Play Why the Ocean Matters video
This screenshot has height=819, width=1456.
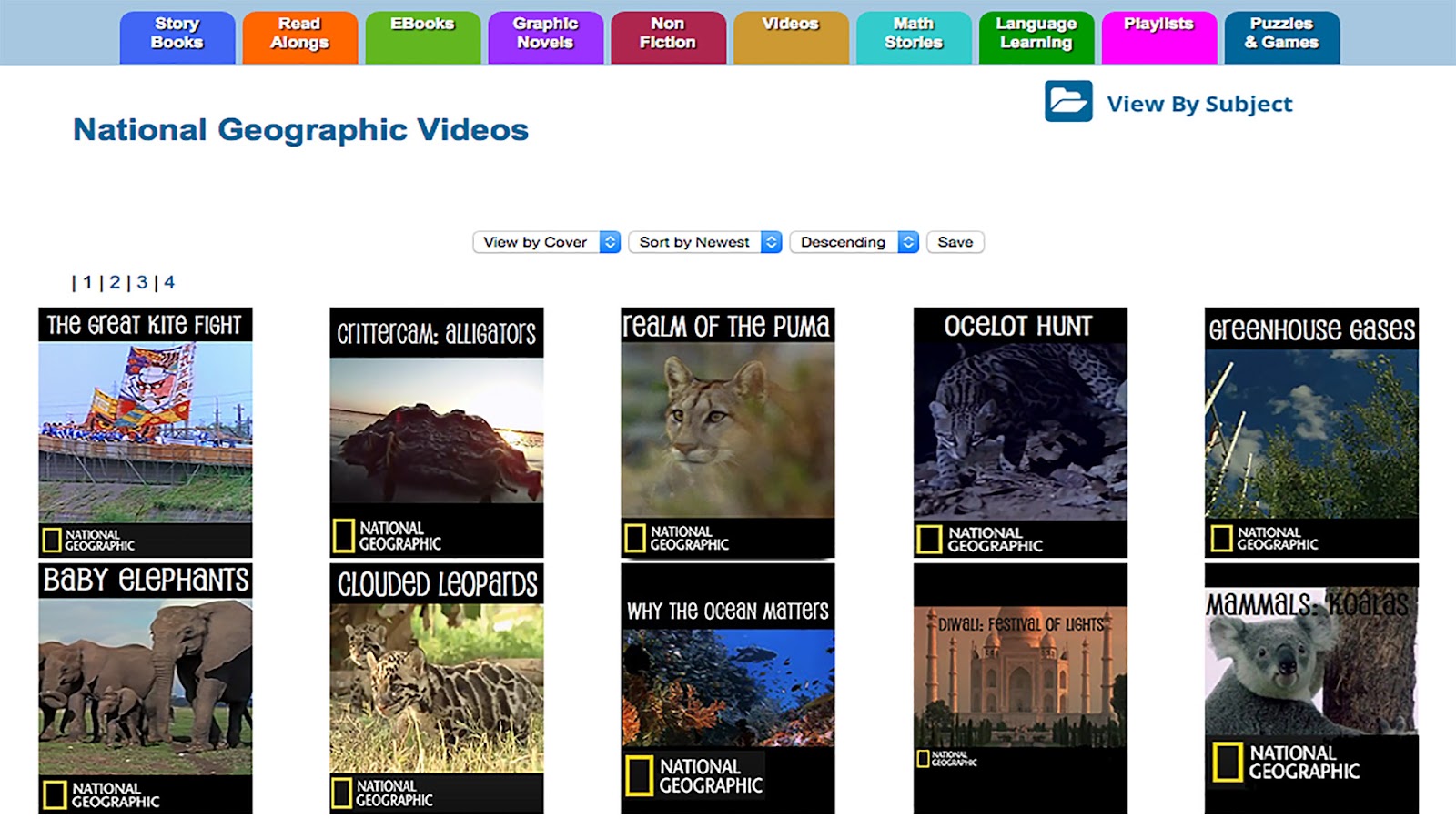click(728, 688)
